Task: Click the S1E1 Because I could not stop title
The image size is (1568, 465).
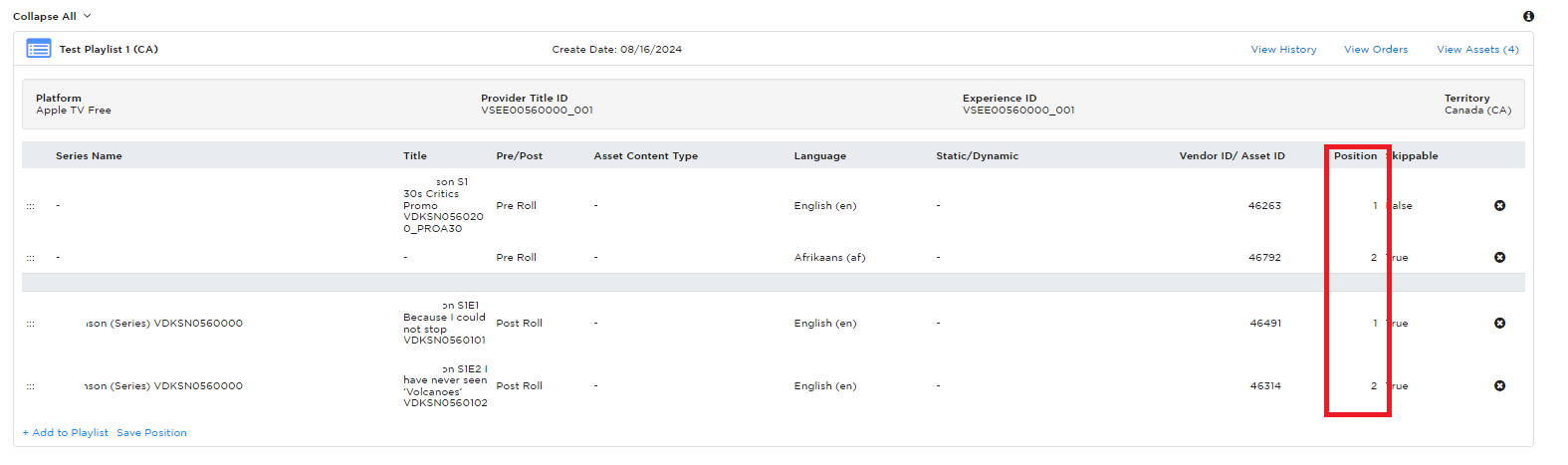Action: tap(444, 324)
